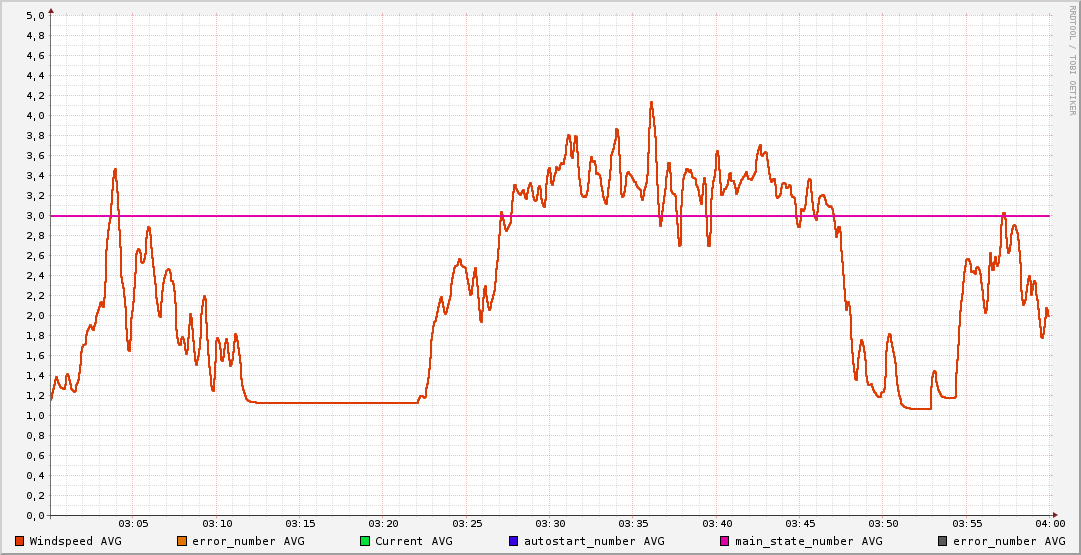Click the 0,6 value on y-axis
This screenshot has width=1081, height=555.
(x=37, y=456)
